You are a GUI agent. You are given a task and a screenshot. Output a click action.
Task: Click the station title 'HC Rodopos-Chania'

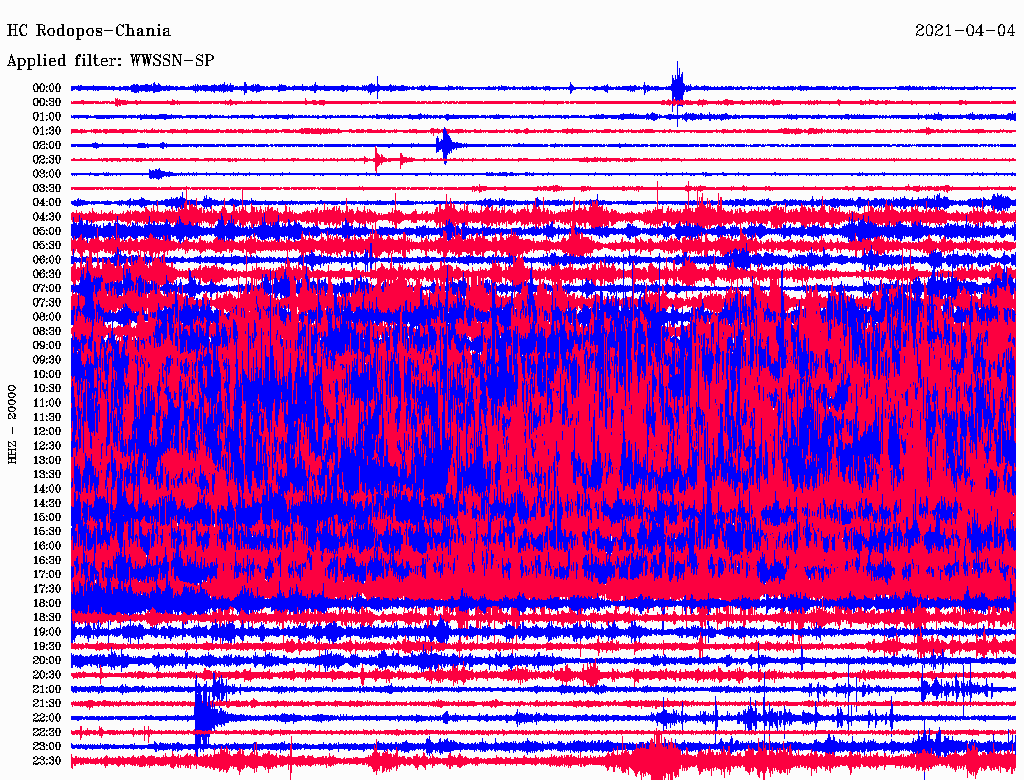(89, 31)
